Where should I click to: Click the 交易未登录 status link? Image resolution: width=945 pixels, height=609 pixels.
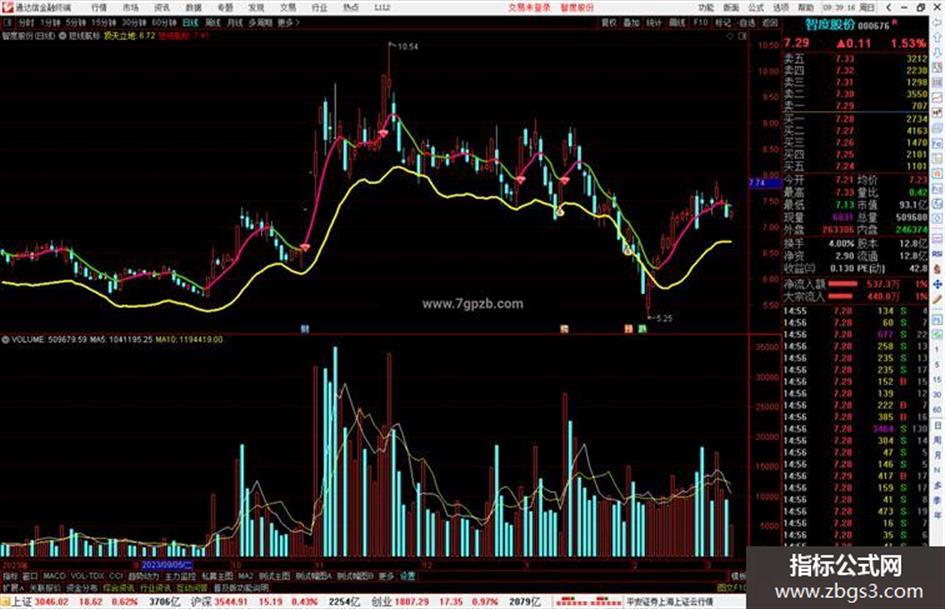click(529, 8)
